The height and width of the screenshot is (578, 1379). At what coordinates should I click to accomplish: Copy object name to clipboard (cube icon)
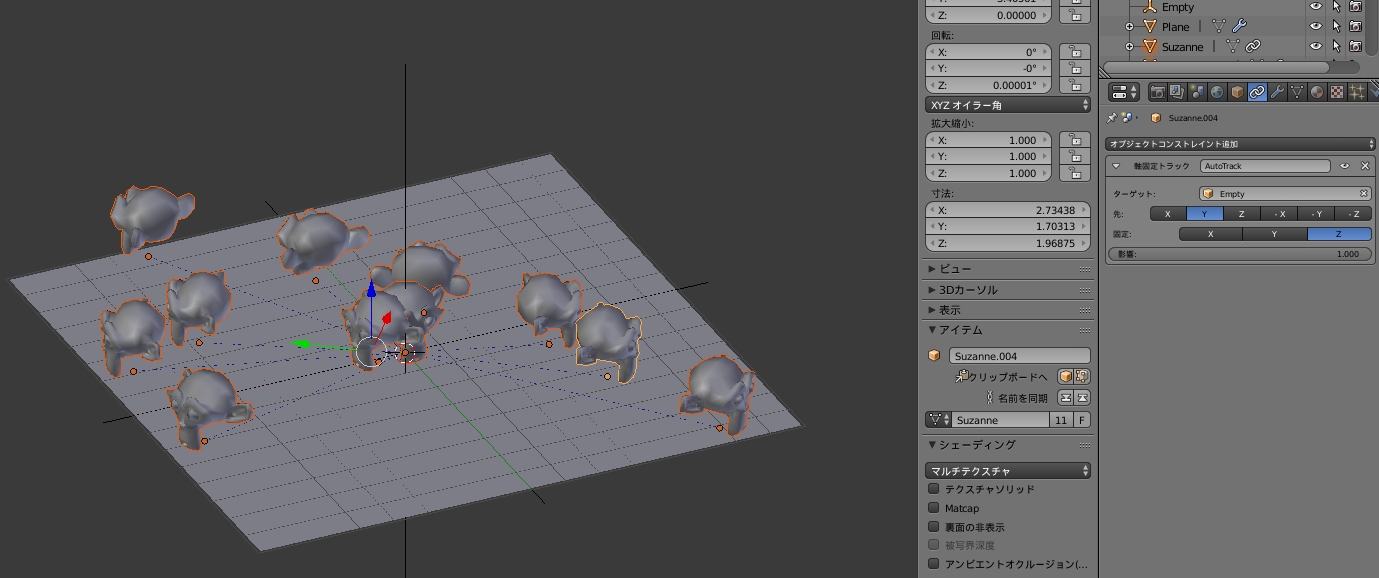(x=1066, y=376)
